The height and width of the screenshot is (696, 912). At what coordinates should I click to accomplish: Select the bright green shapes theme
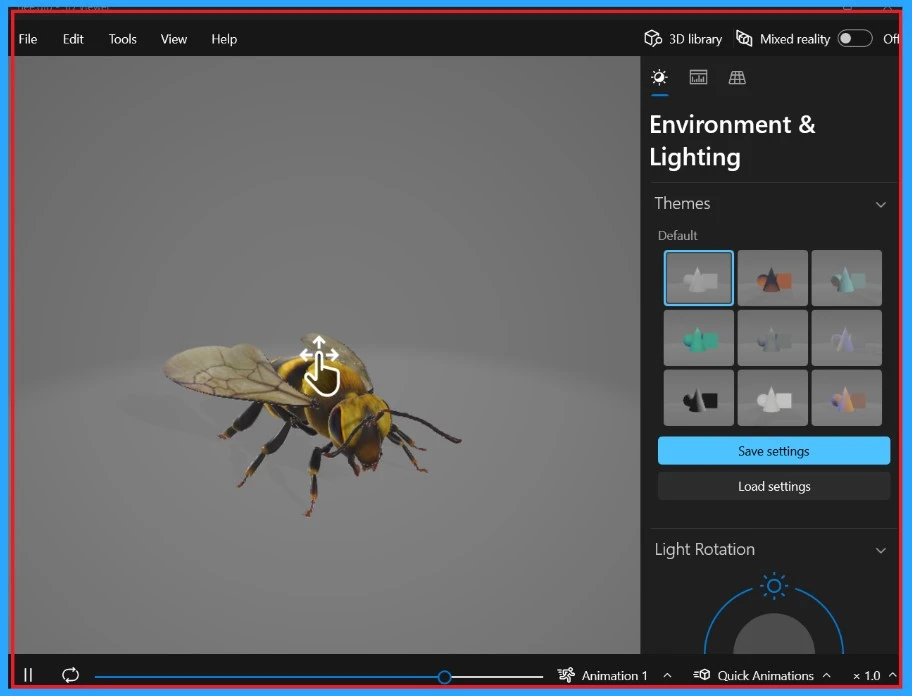tap(699, 338)
